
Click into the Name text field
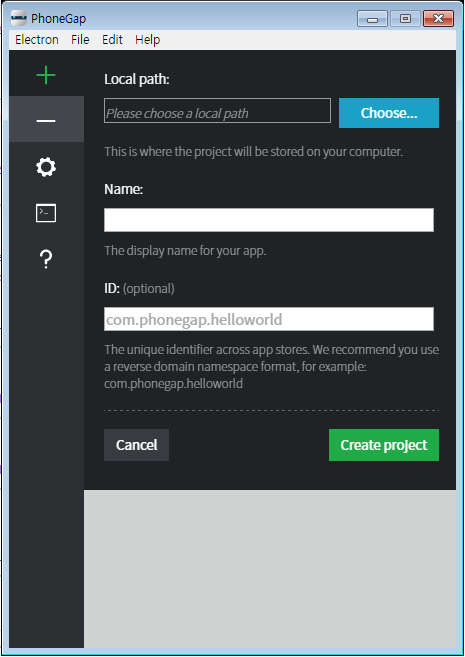point(269,220)
